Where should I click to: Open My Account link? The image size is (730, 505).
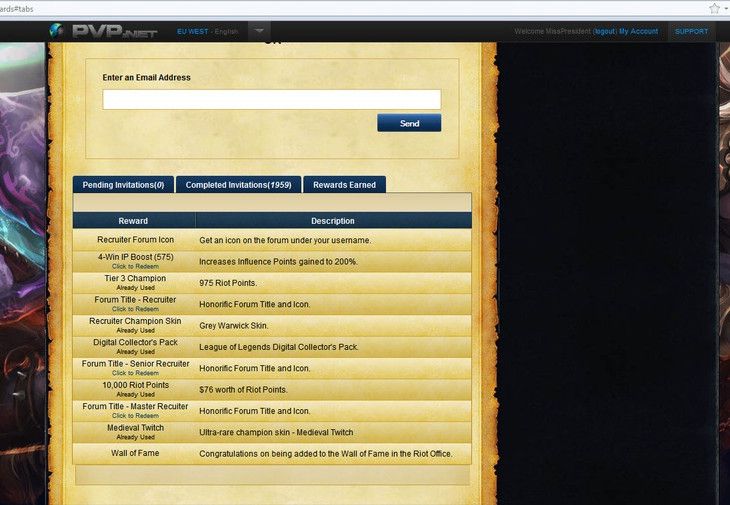(x=638, y=32)
